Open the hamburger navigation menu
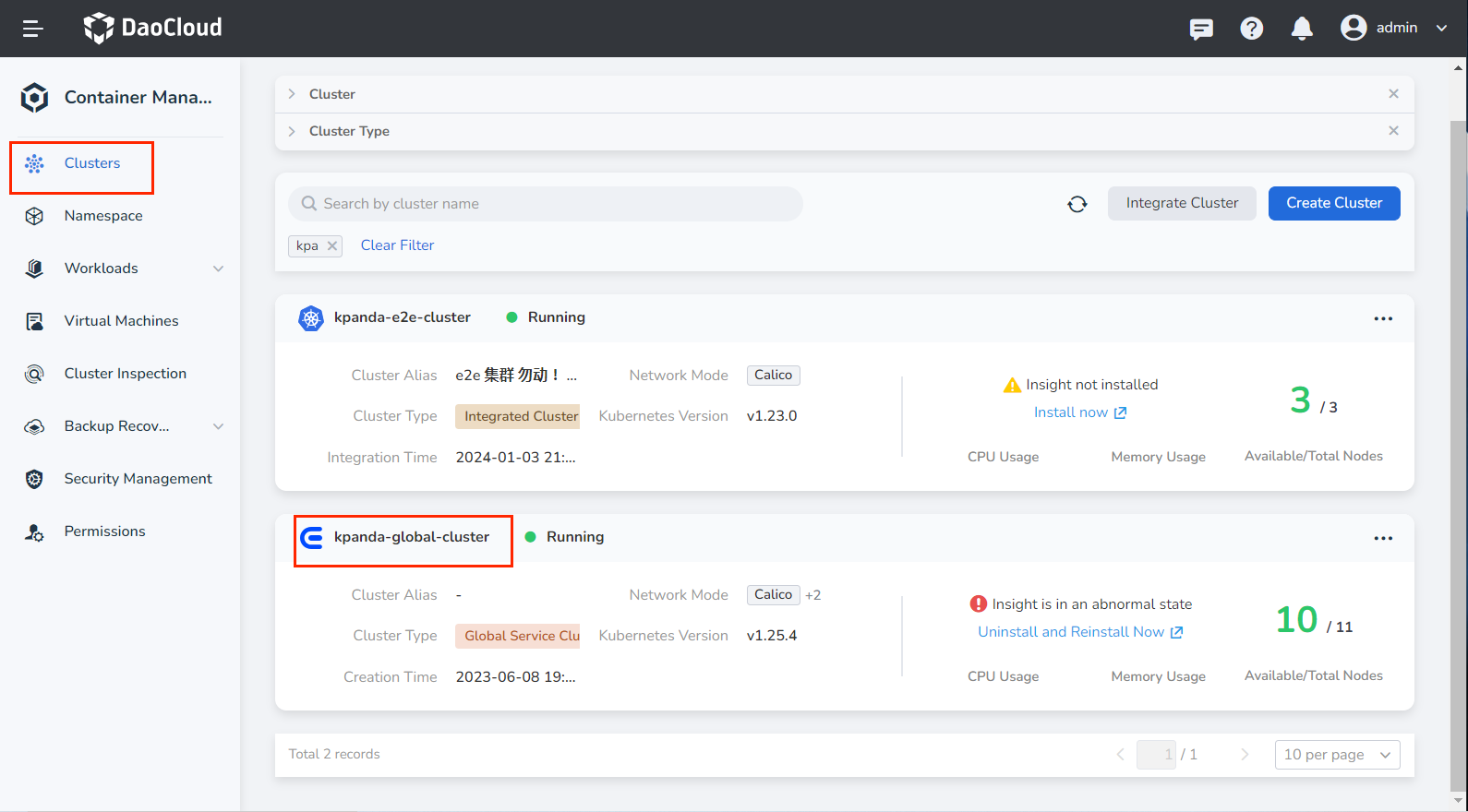Image resolution: width=1468 pixels, height=812 pixels. pyautogui.click(x=33, y=29)
